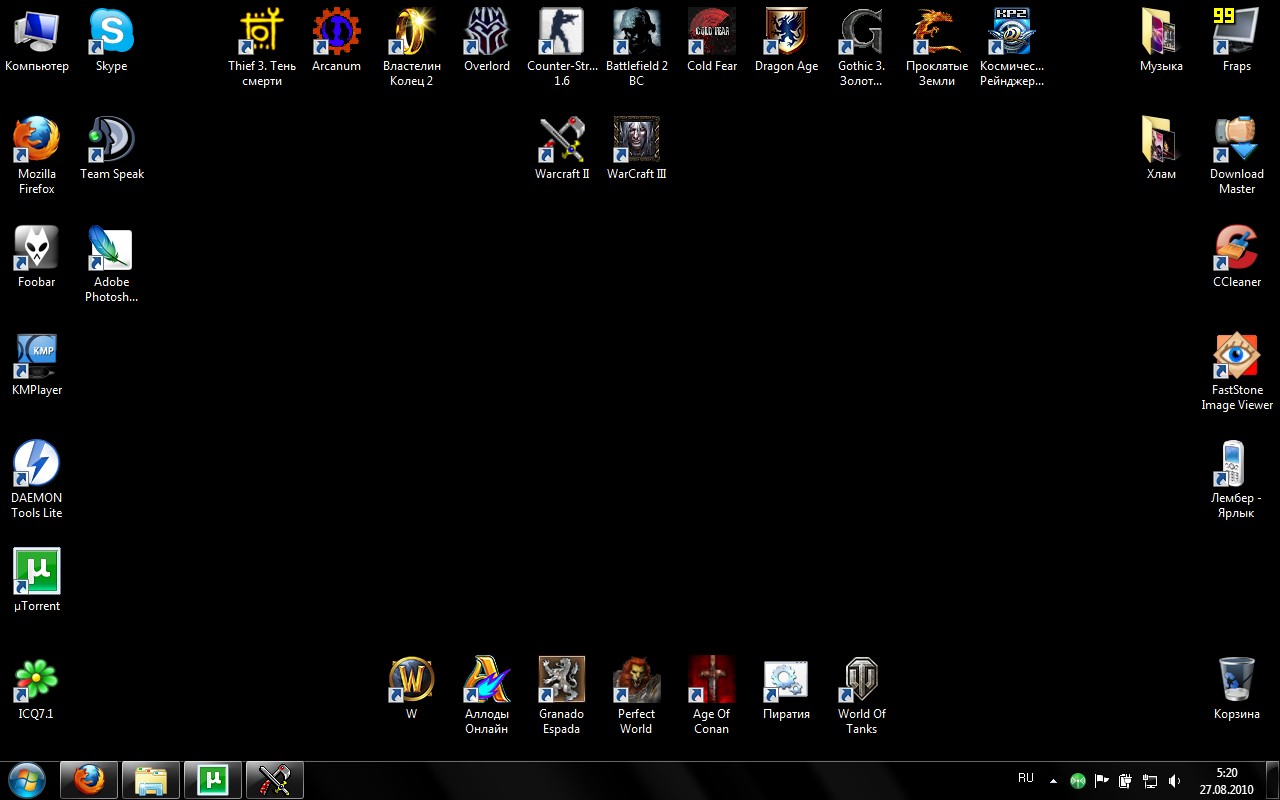1280x800 pixels.
Task: Click the Cold Fear game icon
Action: click(x=712, y=40)
